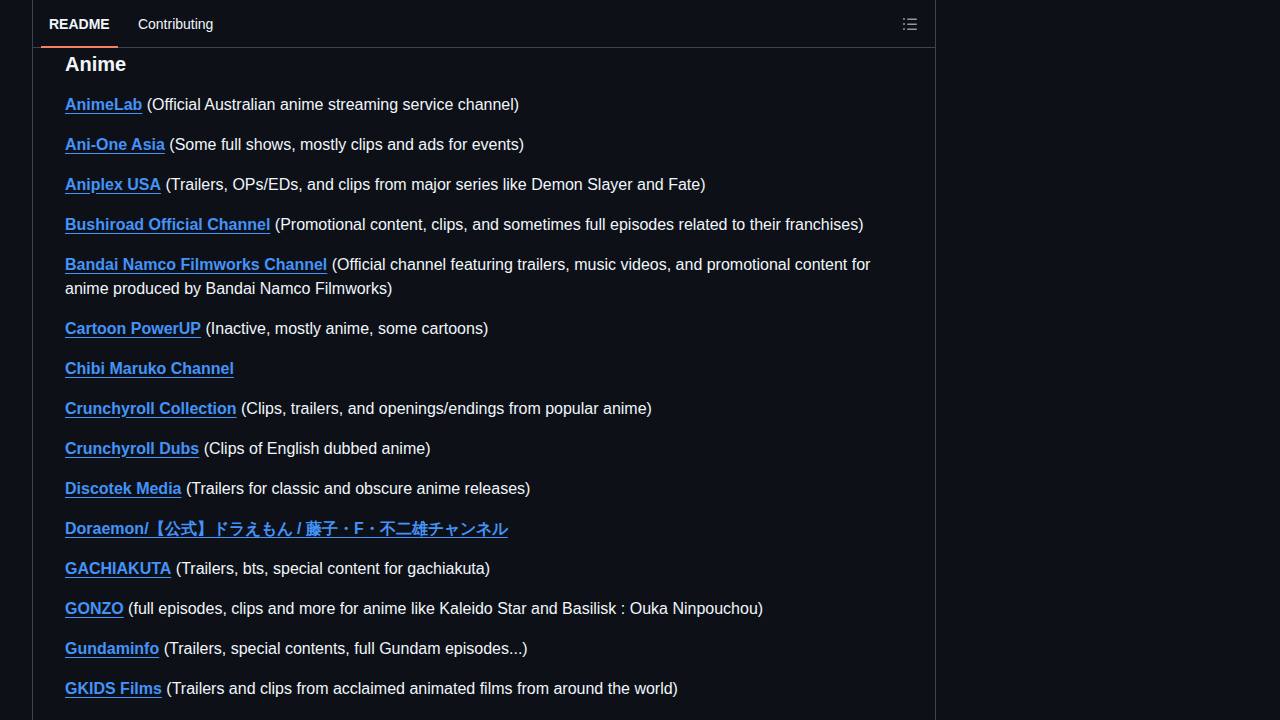The image size is (1280, 720).
Task: Open the Chibi Maruko Channel link
Action: pos(149,369)
